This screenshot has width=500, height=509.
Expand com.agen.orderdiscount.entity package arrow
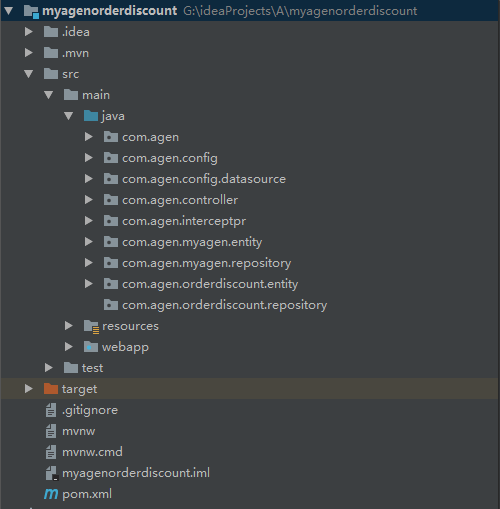(88, 284)
